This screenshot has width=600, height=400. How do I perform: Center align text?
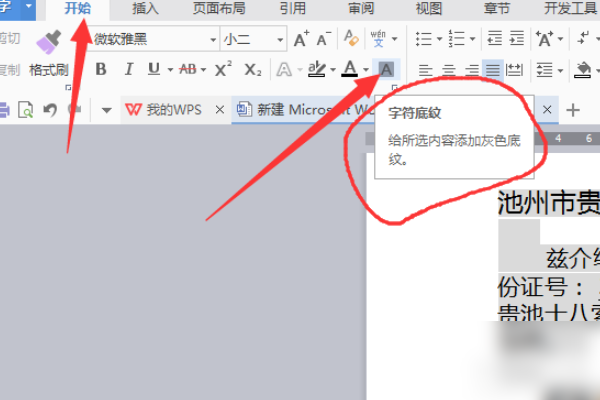[448, 70]
